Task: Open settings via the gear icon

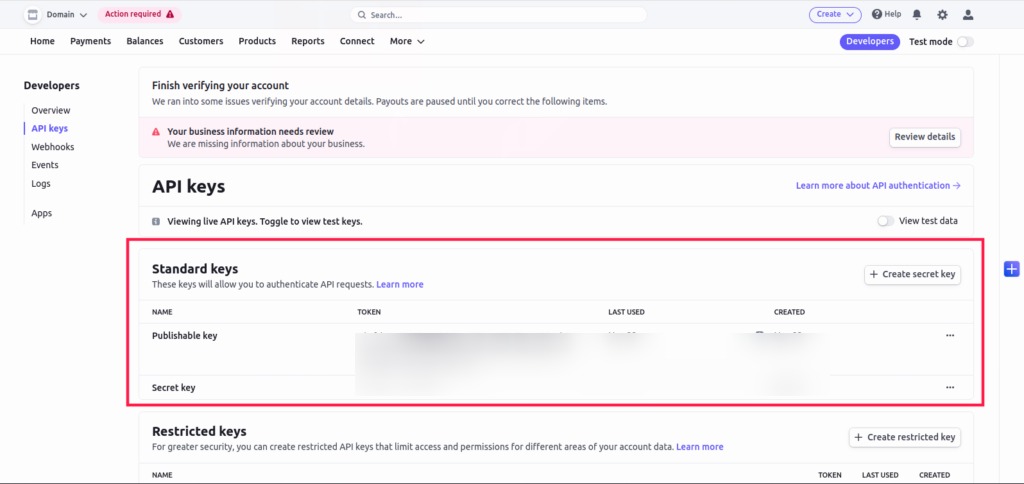Action: pyautogui.click(x=942, y=15)
